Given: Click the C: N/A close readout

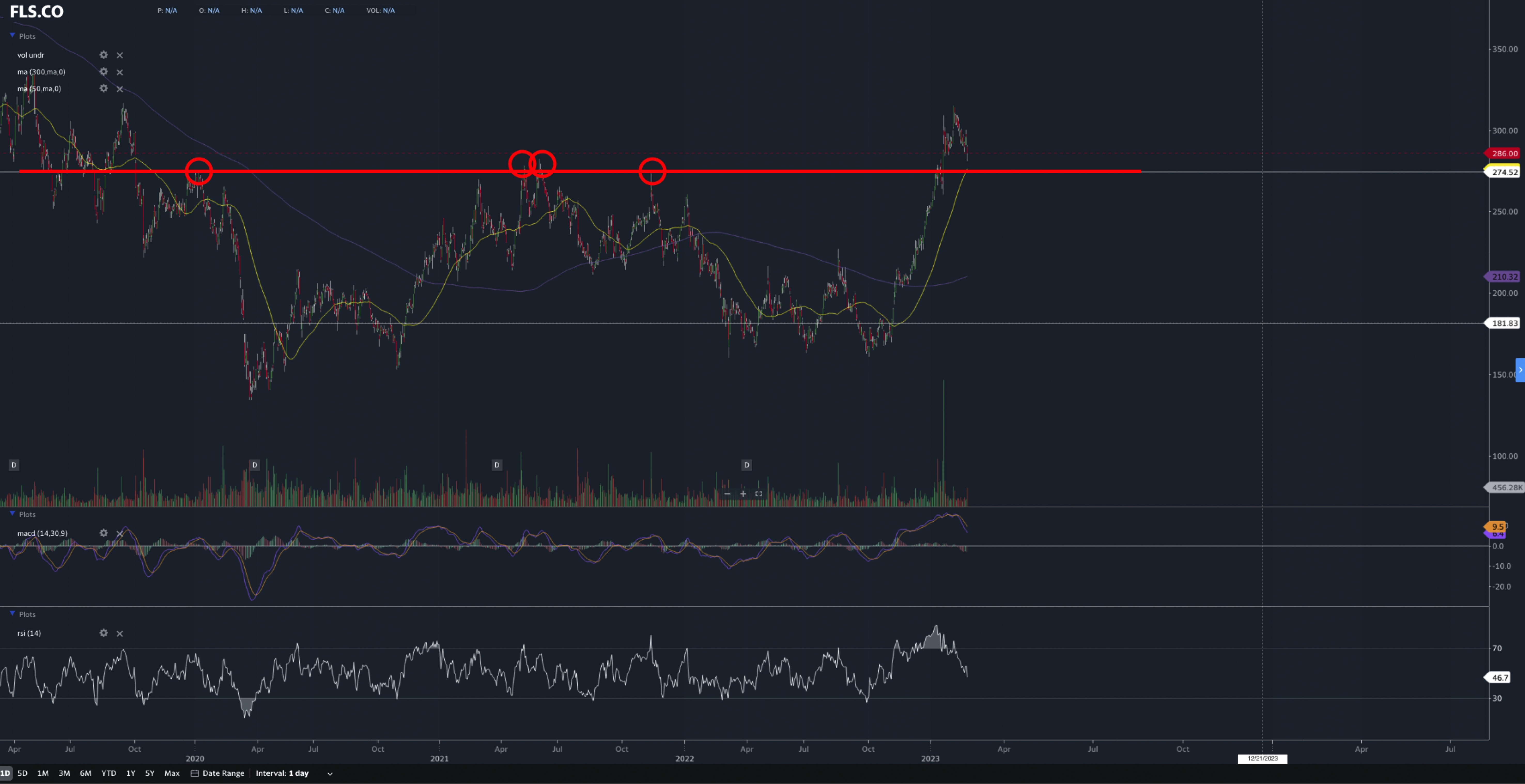Looking at the screenshot, I should (335, 10).
